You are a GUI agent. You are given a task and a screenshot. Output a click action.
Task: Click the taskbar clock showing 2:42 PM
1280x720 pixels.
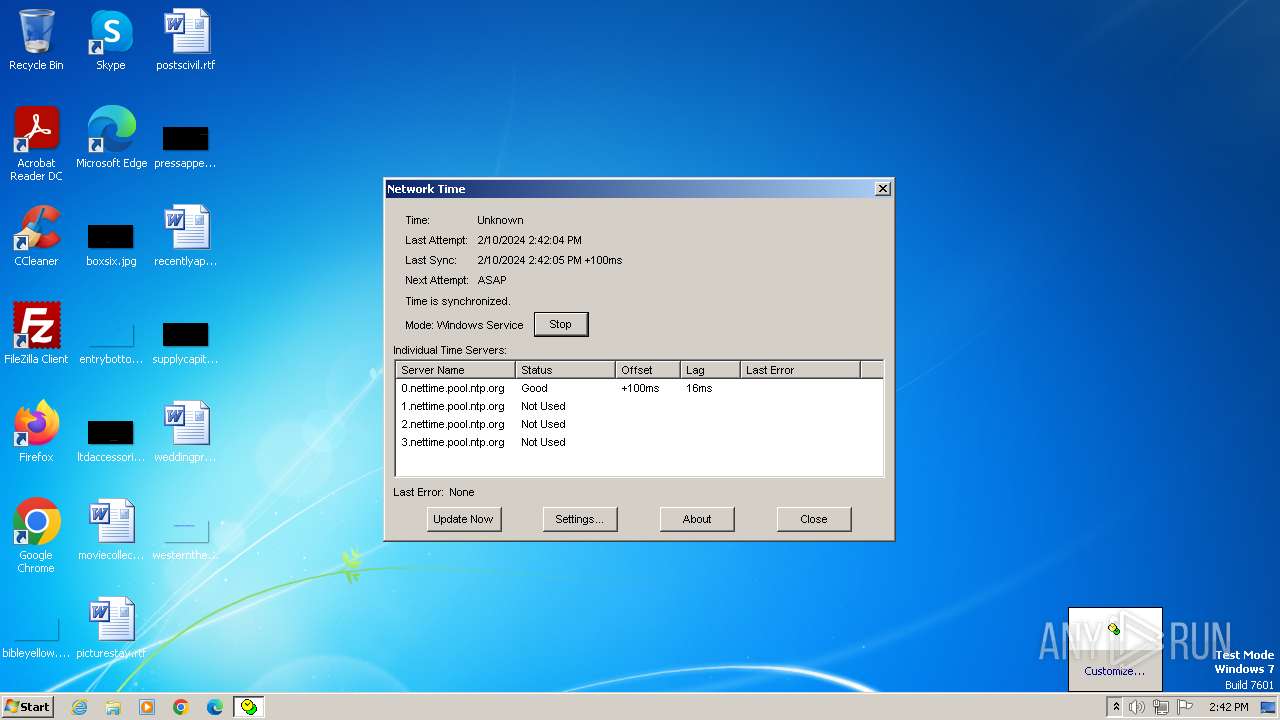point(1228,707)
